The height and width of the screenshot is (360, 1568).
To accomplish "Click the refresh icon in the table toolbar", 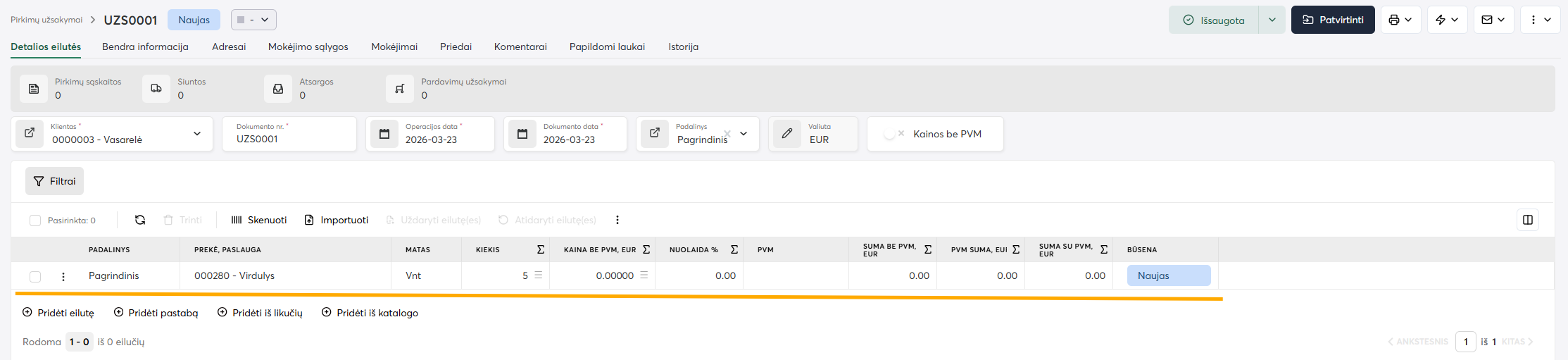I will [140, 220].
